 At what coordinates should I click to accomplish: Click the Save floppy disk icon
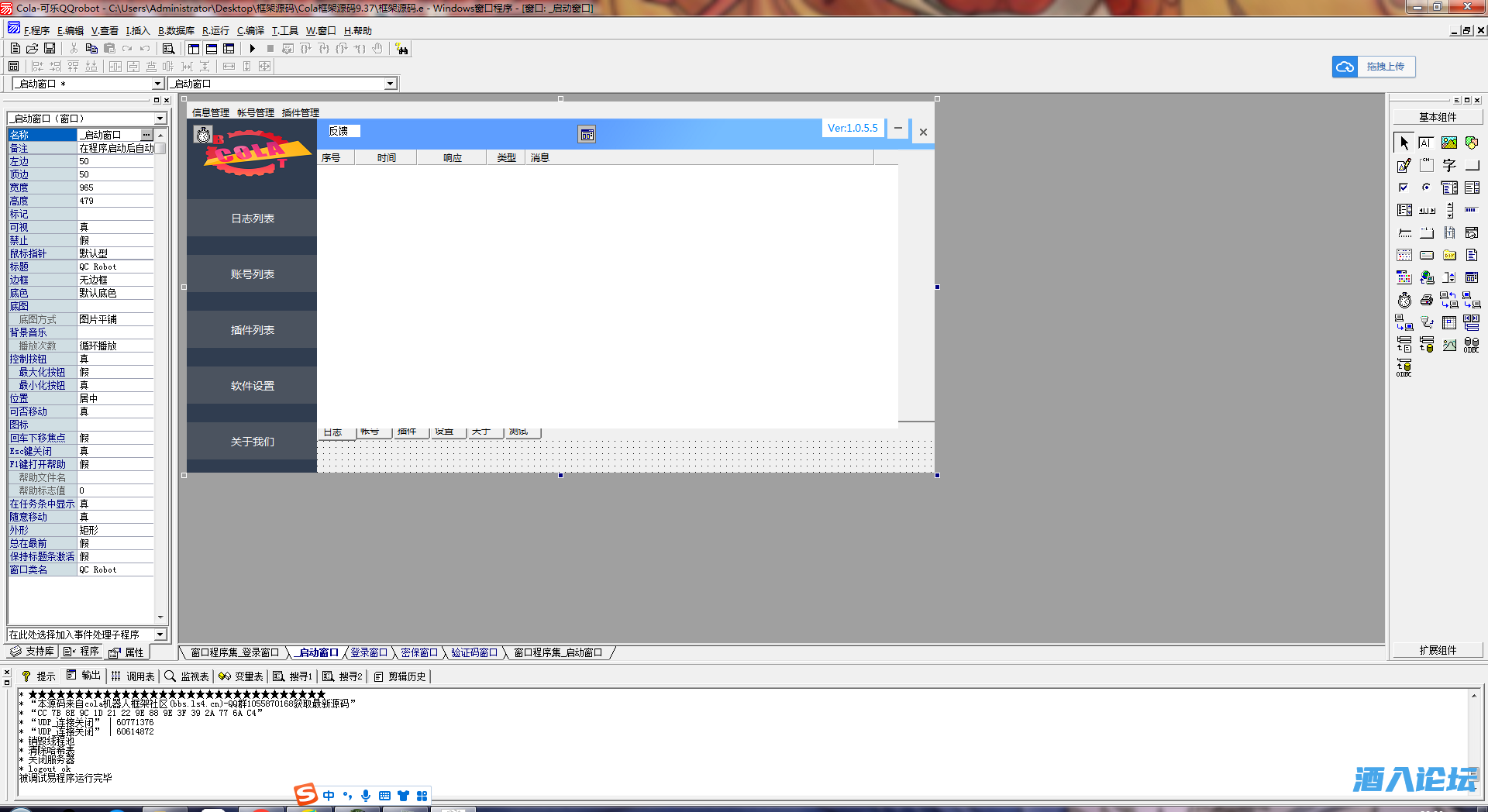click(50, 49)
